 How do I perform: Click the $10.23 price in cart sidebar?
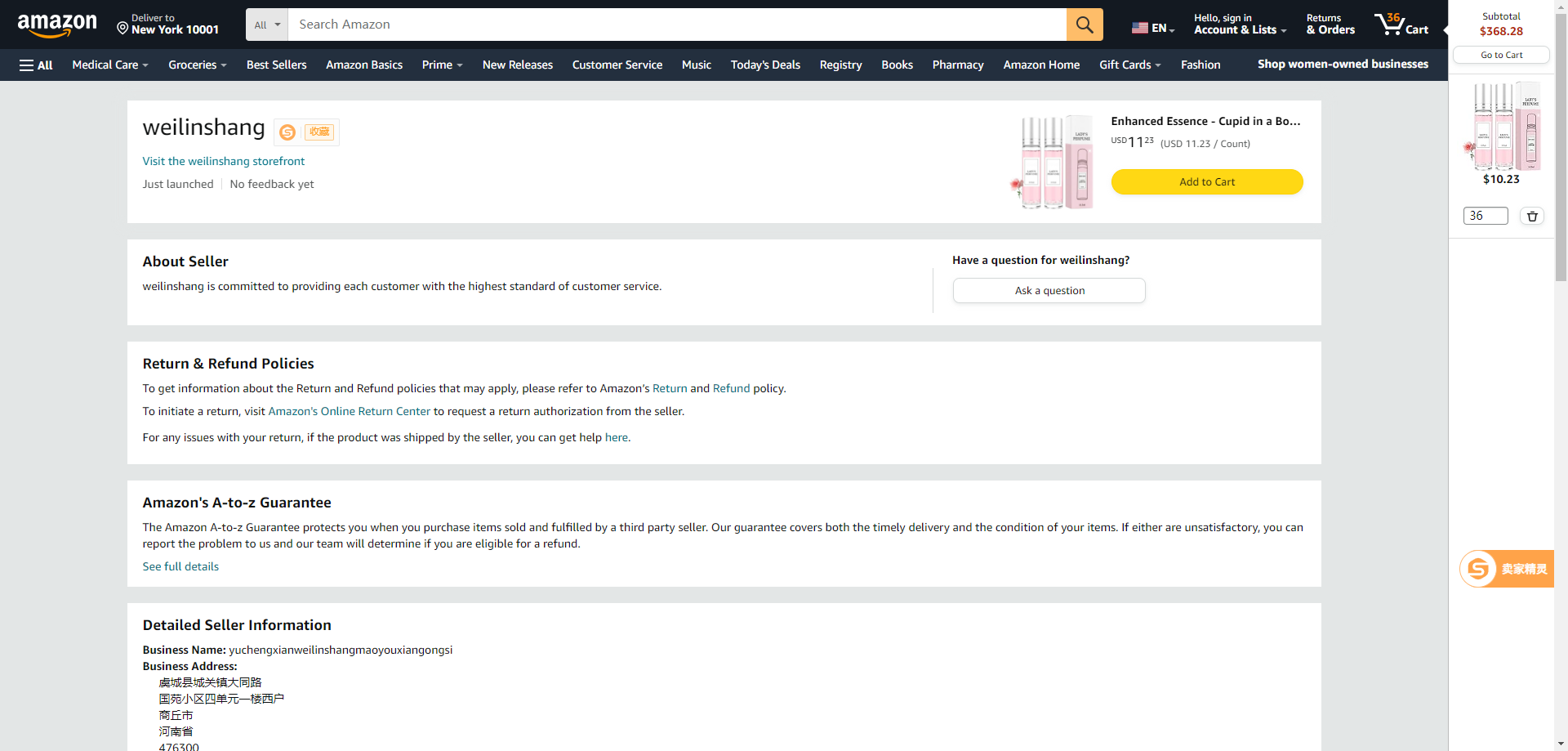pyautogui.click(x=1501, y=179)
